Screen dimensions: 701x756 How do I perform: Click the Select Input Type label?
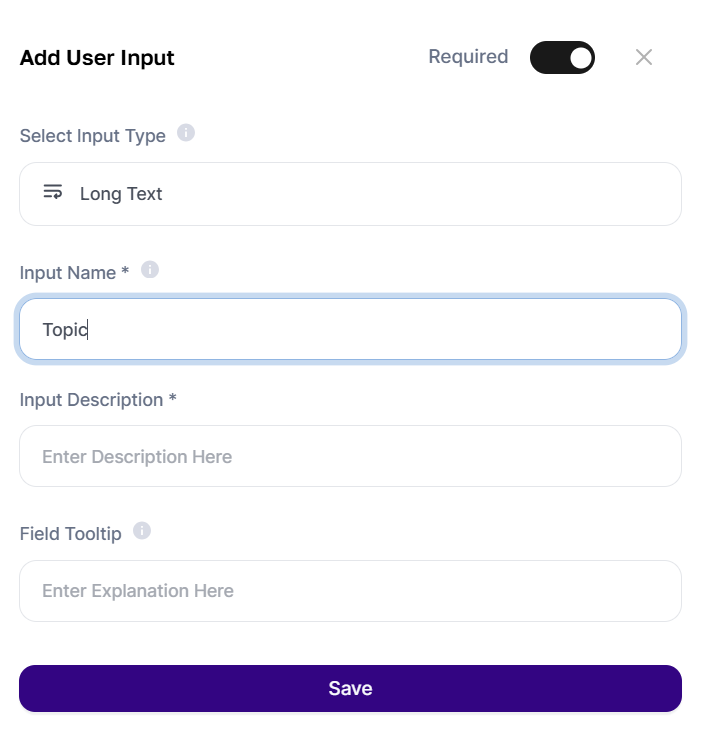pyautogui.click(x=93, y=136)
